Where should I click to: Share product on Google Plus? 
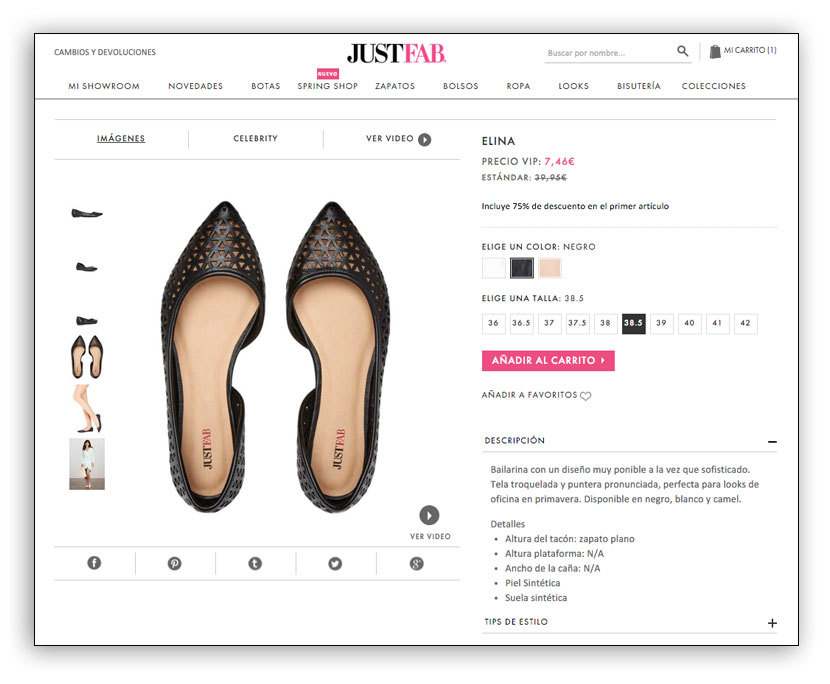[416, 563]
